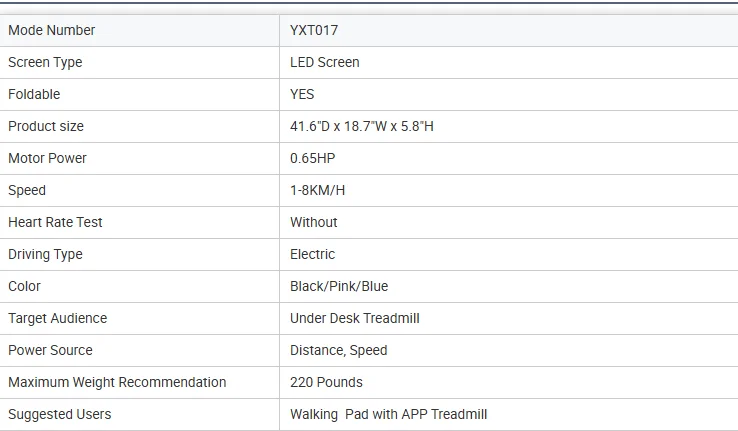Select the 0.65HP motor power value
This screenshot has height=431, width=738.
click(x=313, y=158)
